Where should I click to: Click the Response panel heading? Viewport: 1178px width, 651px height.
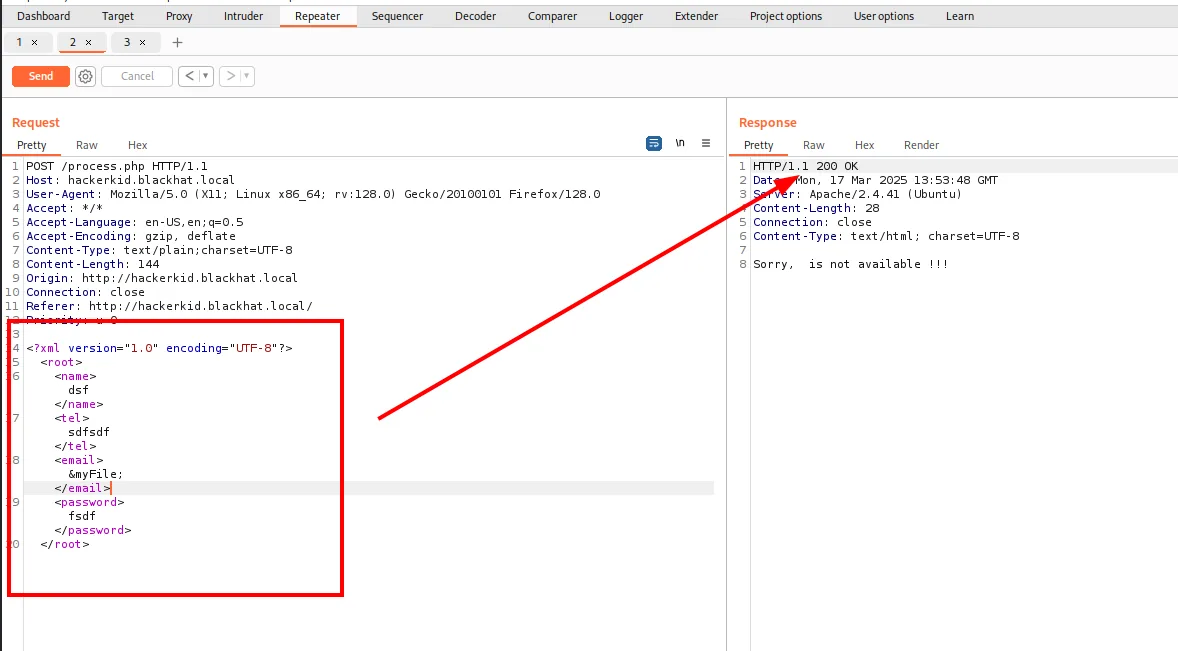point(767,122)
